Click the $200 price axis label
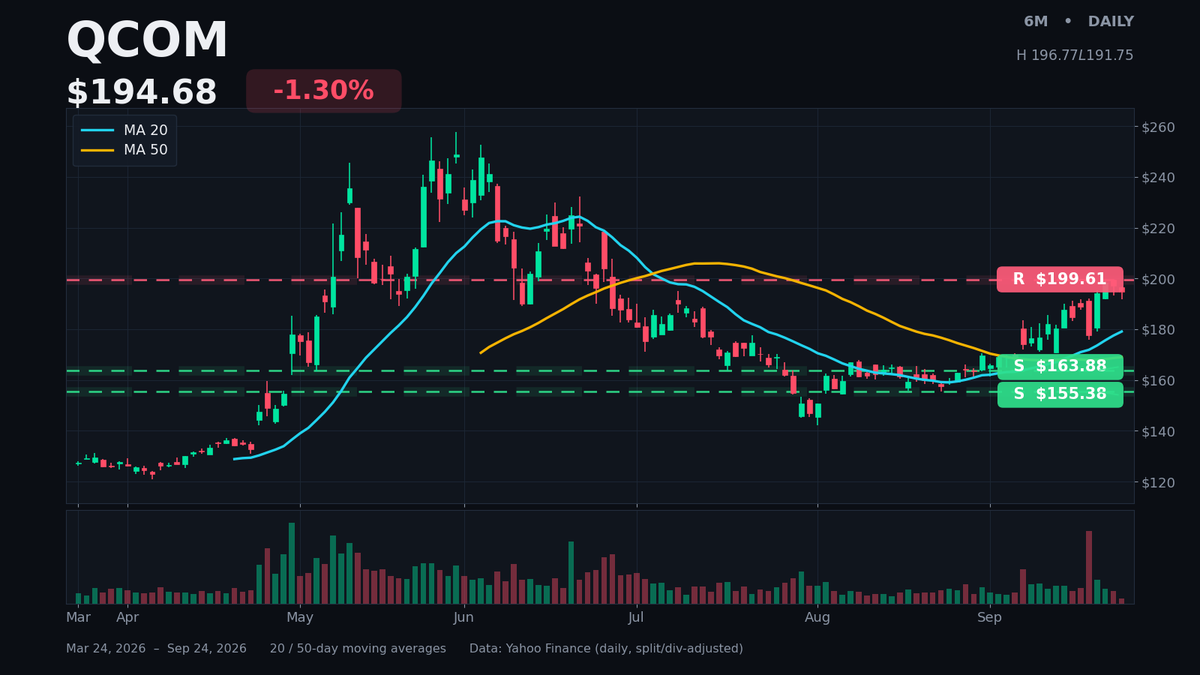Screen dimensions: 1200x675 click(x=1158, y=279)
